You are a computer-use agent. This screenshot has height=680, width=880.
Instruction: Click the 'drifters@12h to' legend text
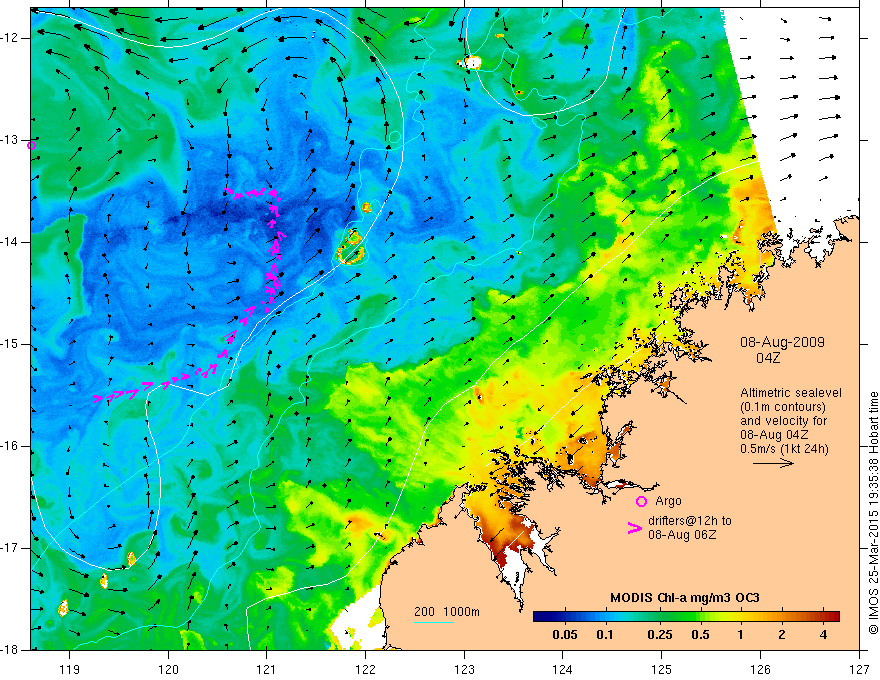point(690,521)
